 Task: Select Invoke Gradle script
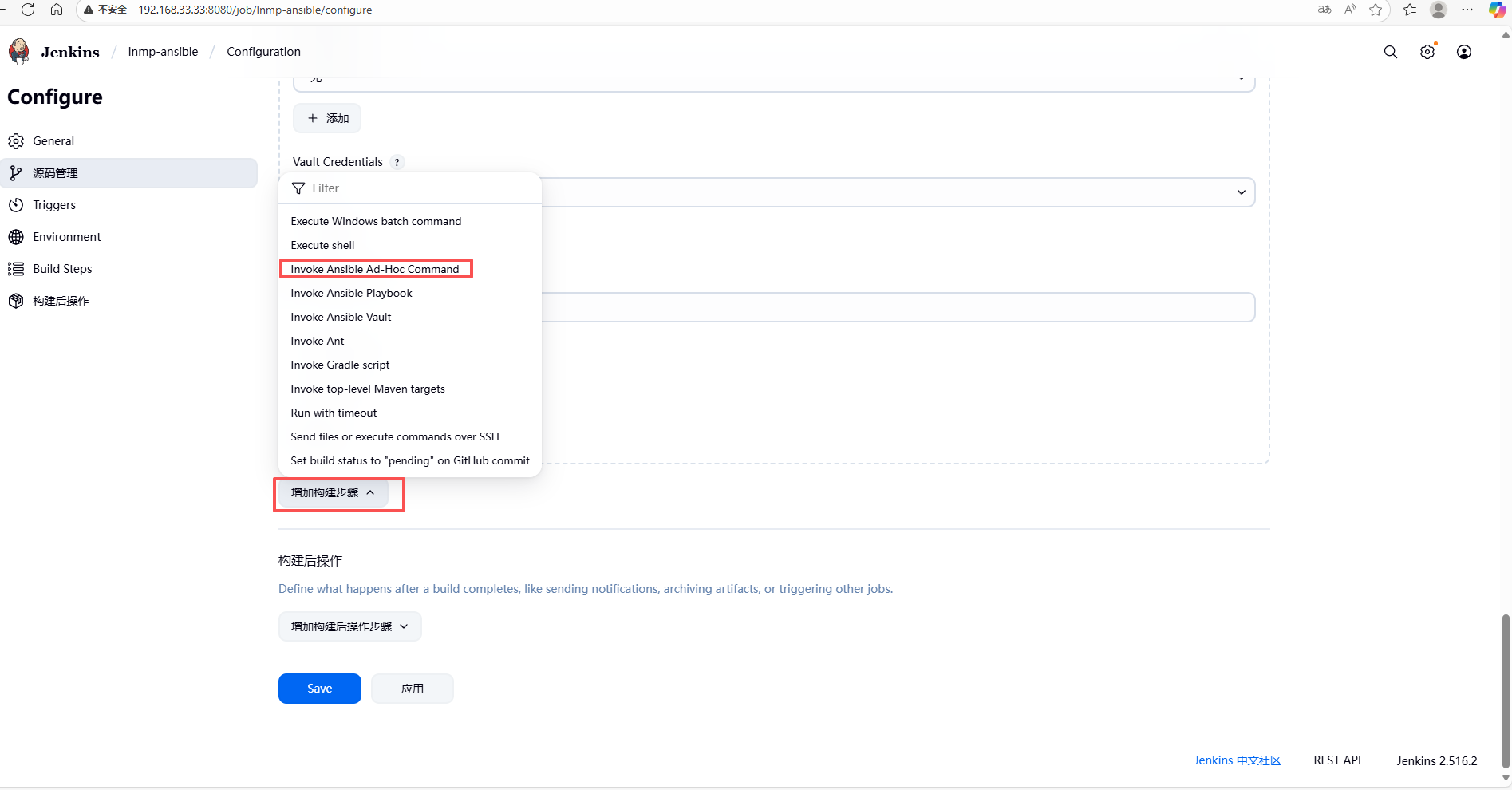tap(409, 365)
